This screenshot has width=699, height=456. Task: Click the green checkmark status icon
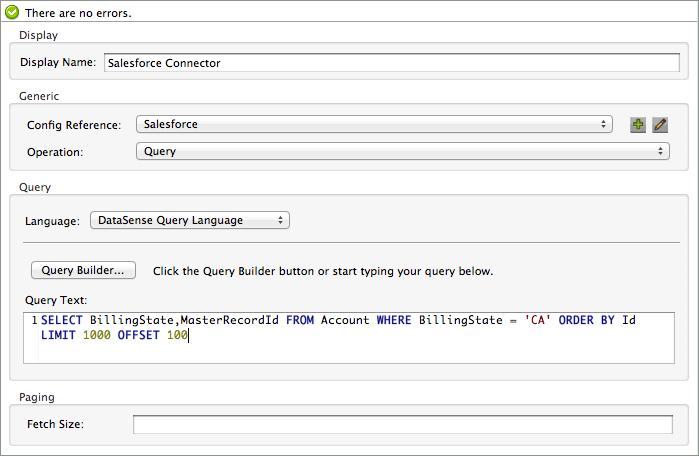(10, 13)
